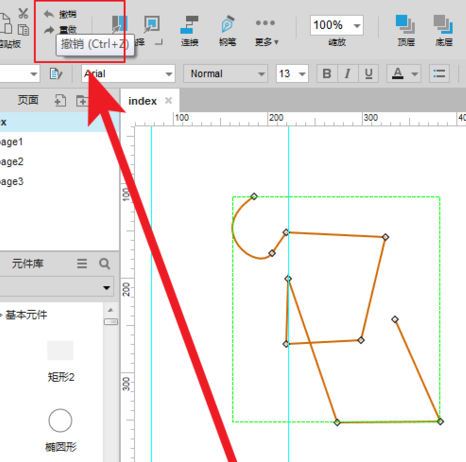Select the 矩形2 rectangle widget
The image size is (466, 462).
tap(60, 362)
